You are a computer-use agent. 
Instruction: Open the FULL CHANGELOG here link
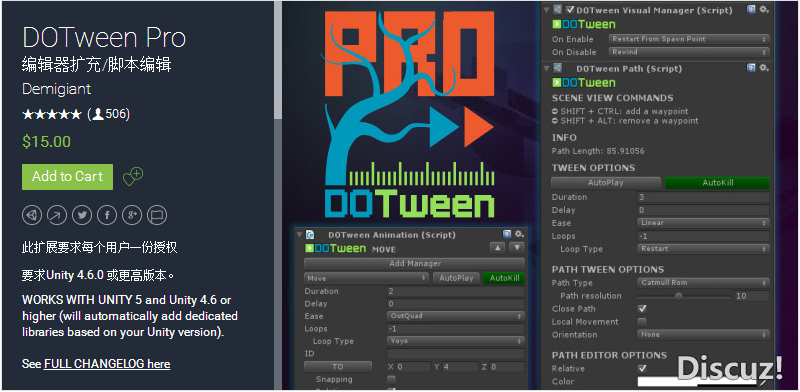107,364
